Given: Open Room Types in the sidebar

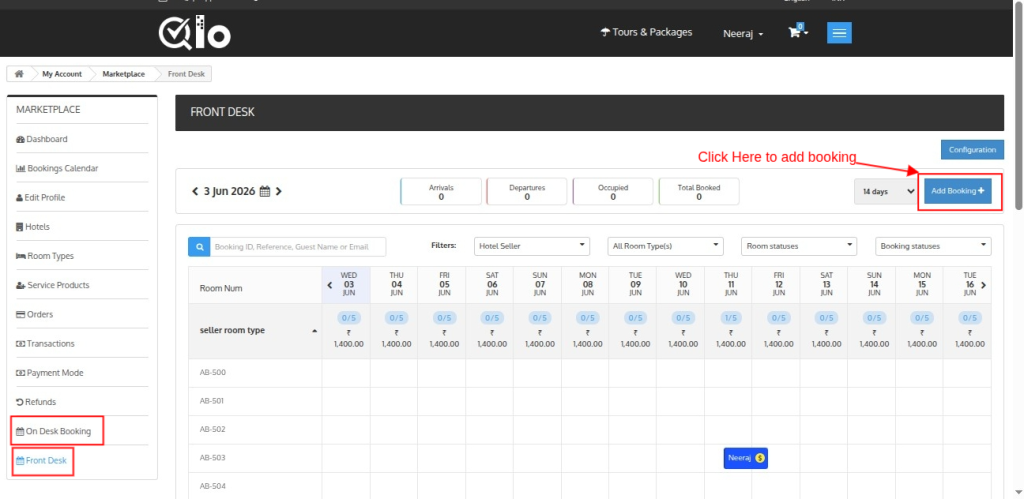Looking at the screenshot, I should [45, 256].
